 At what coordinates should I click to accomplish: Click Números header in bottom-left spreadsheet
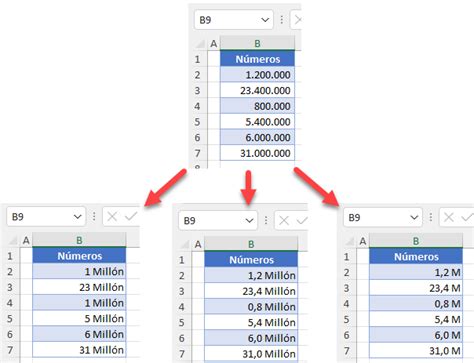pos(79,256)
